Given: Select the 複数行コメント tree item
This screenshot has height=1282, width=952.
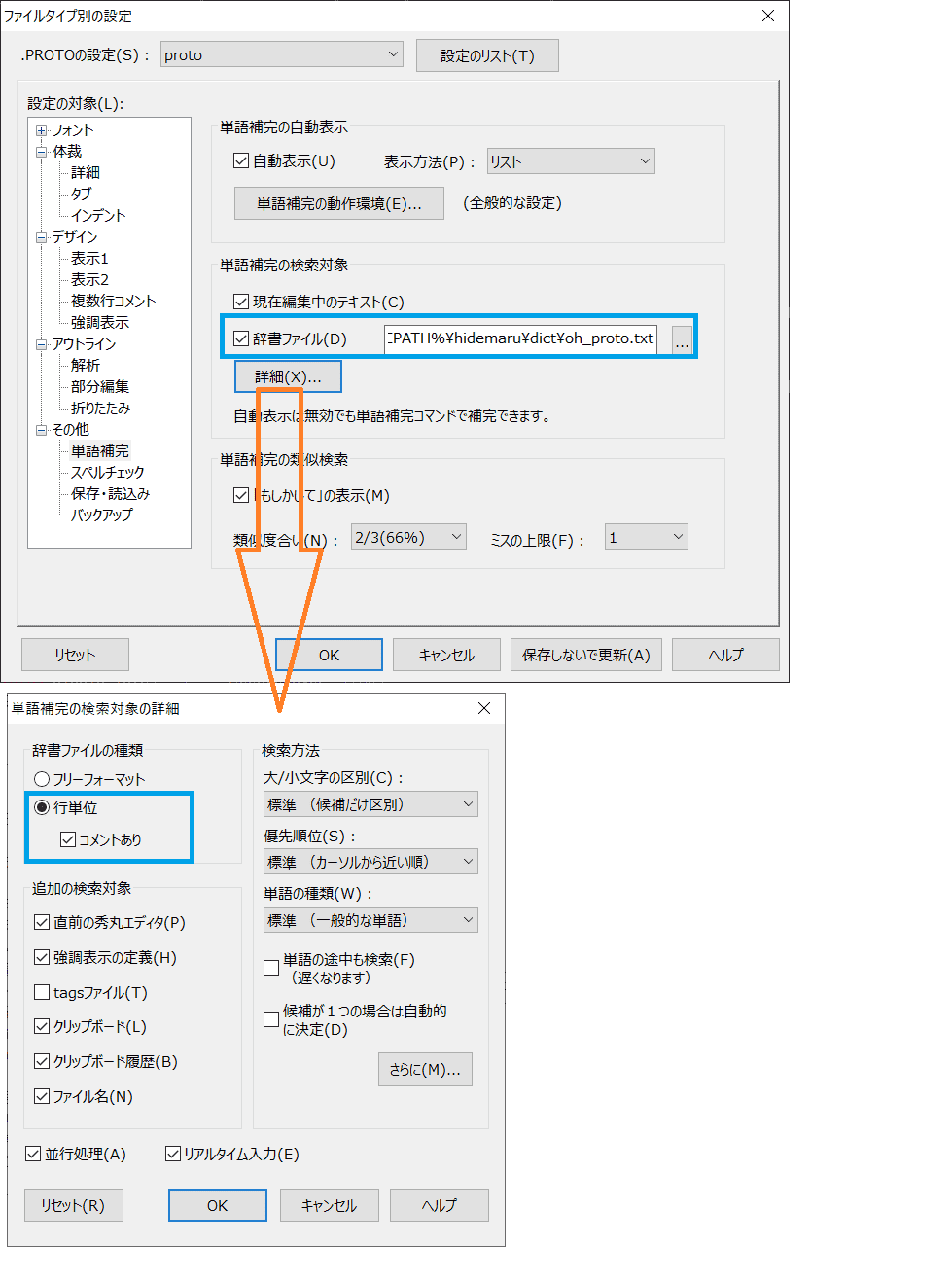Looking at the screenshot, I should pos(113,302).
